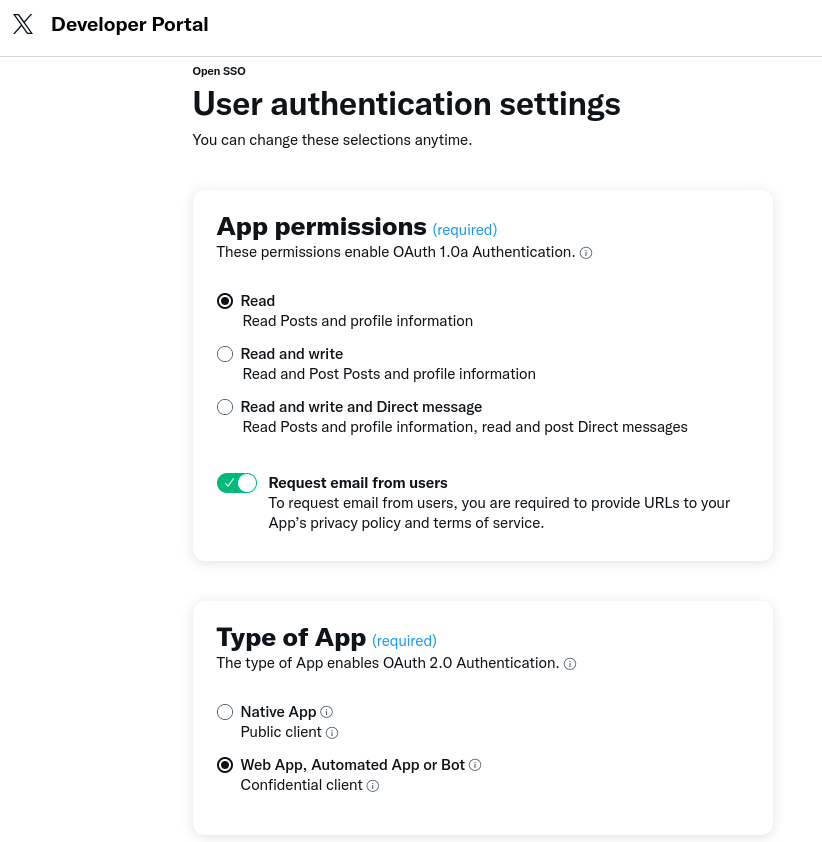
Task: Click the info icon beside OAuth 2.0 Authentication
Action: coord(570,664)
